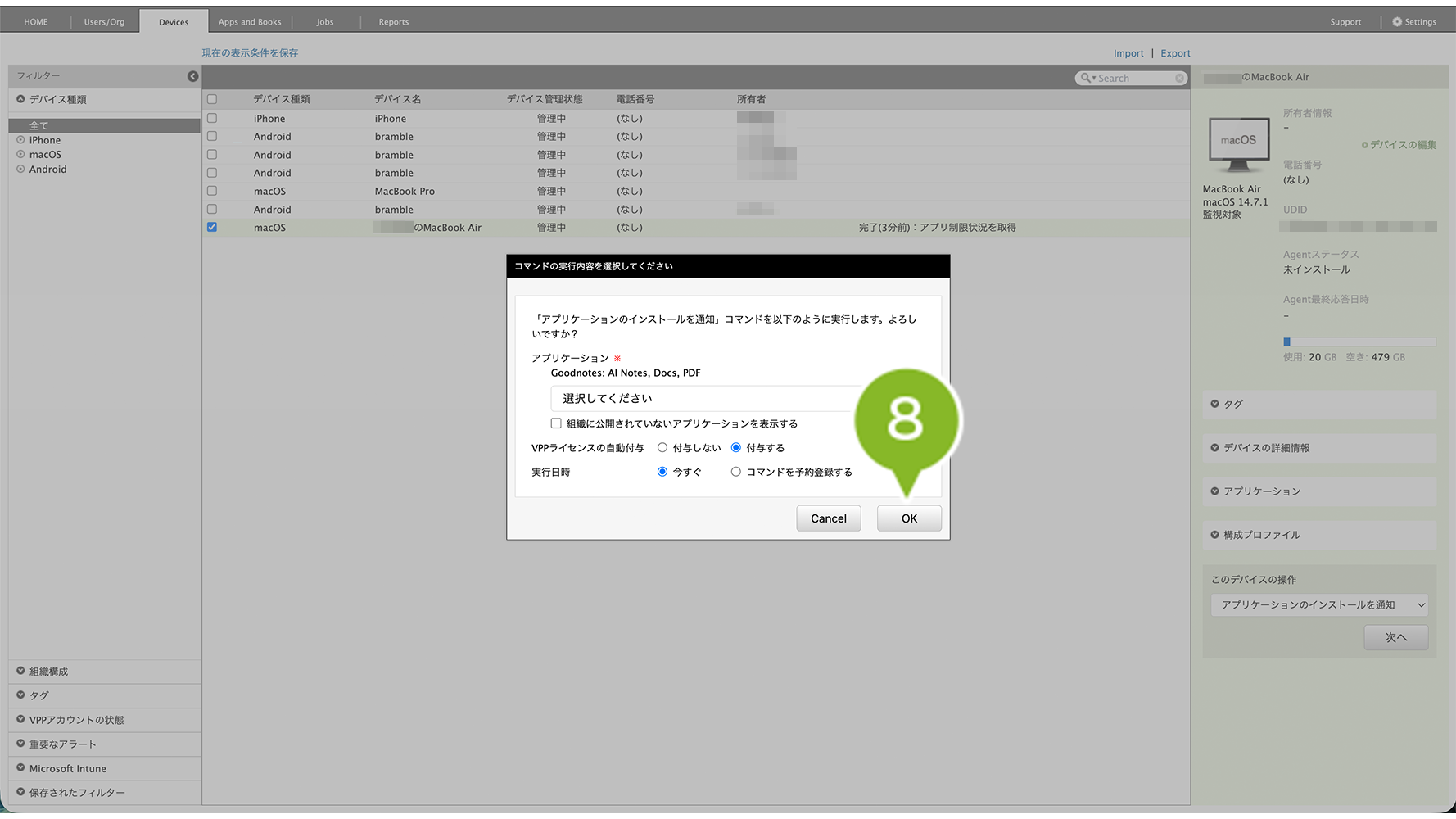The image size is (1456, 819).
Task: Expand タグ filter in left sidebar
Action: tap(105, 695)
